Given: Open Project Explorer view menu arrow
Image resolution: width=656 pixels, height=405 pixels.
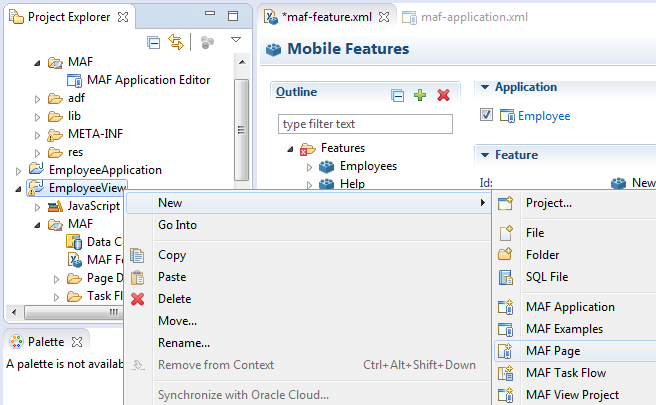Looking at the screenshot, I should (236, 40).
